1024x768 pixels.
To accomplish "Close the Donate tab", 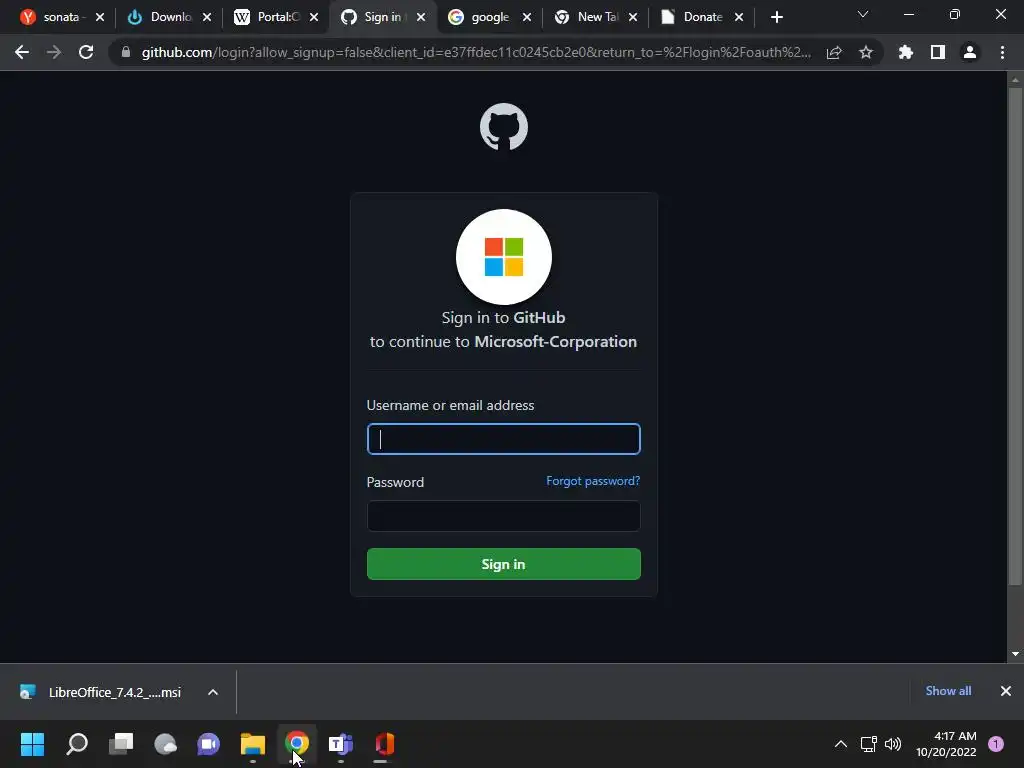I will click(739, 17).
